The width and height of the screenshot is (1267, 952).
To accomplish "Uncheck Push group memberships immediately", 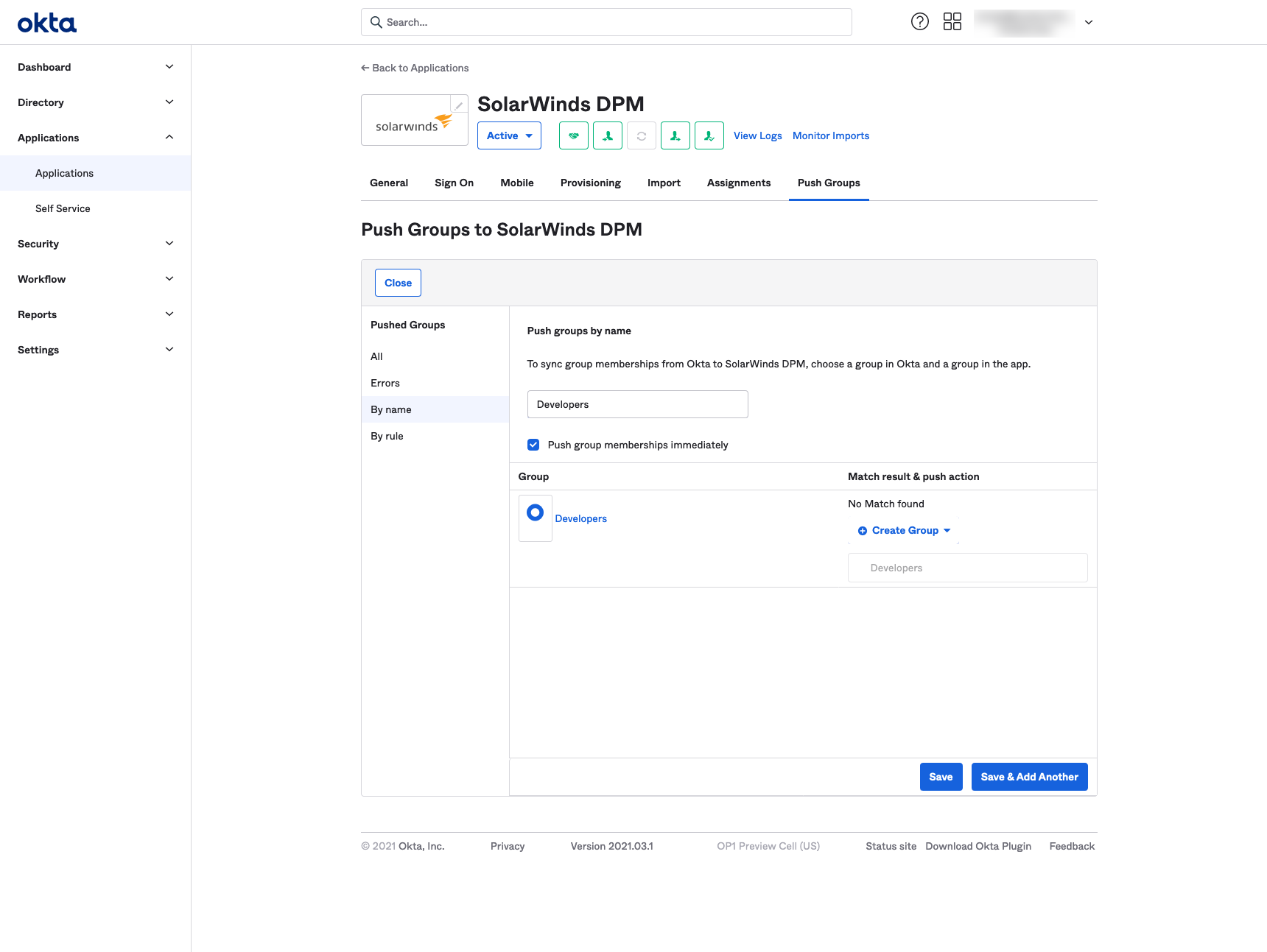I will pos(533,445).
